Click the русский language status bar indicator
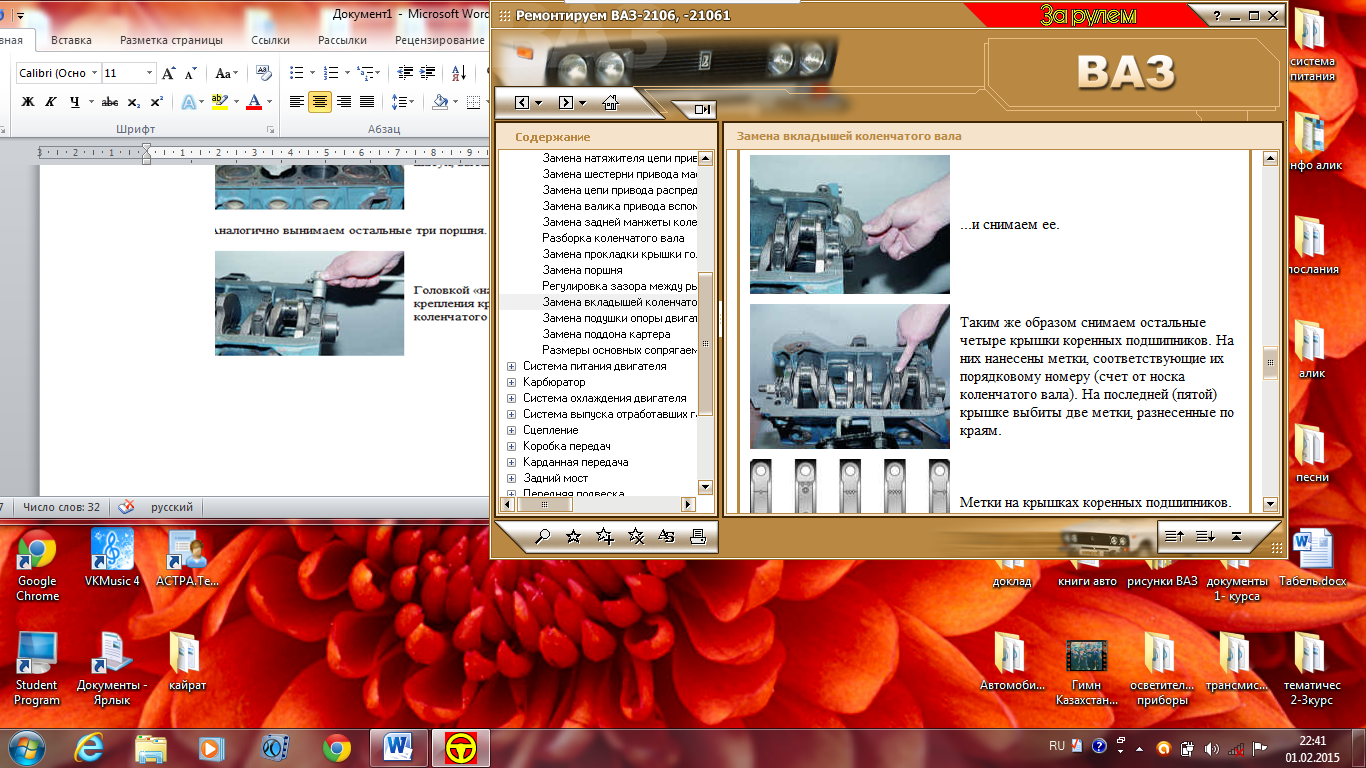 172,507
